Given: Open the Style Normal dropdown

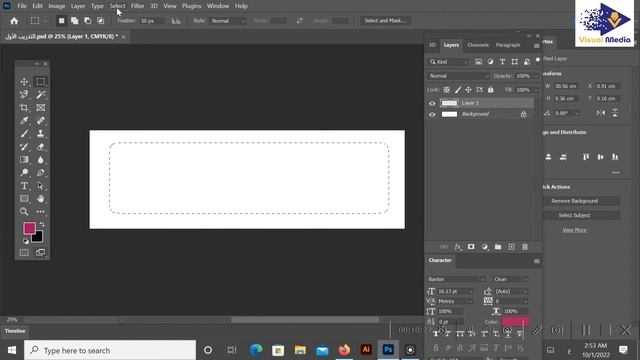Looking at the screenshot, I should point(227,21).
